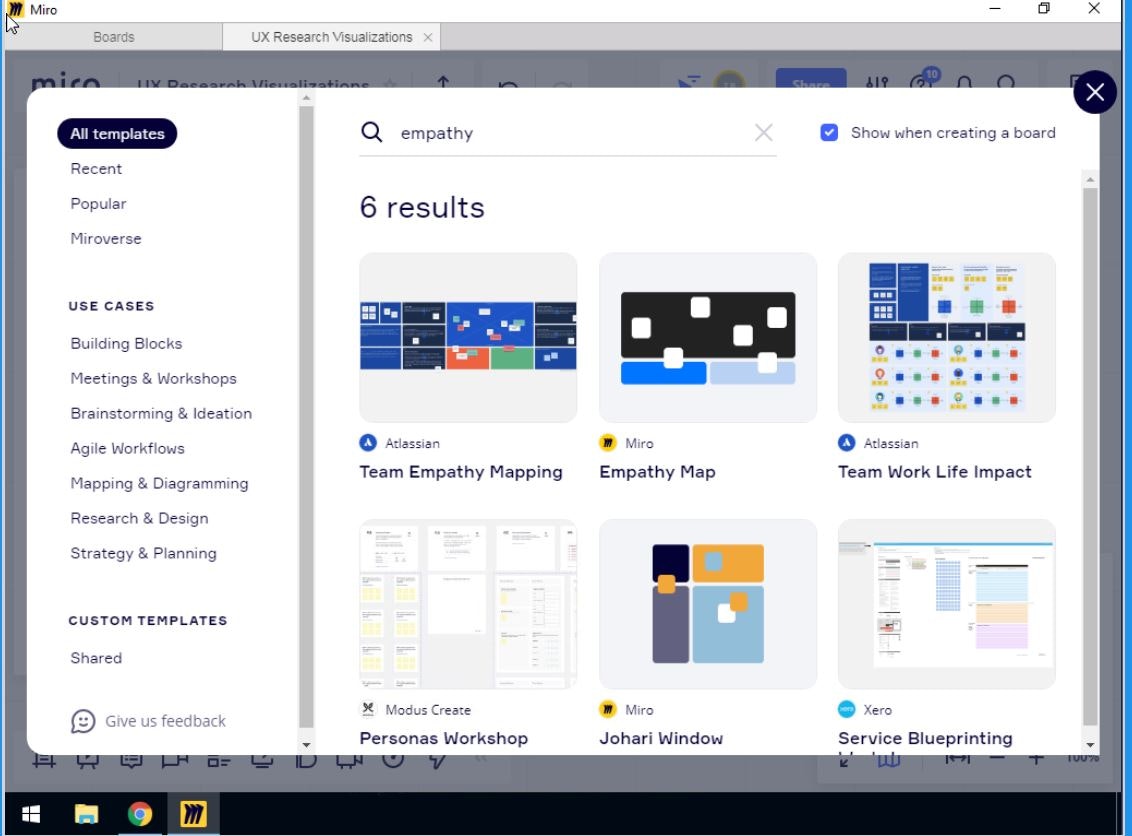
Task: Click inside the template search field
Action: pos(570,133)
